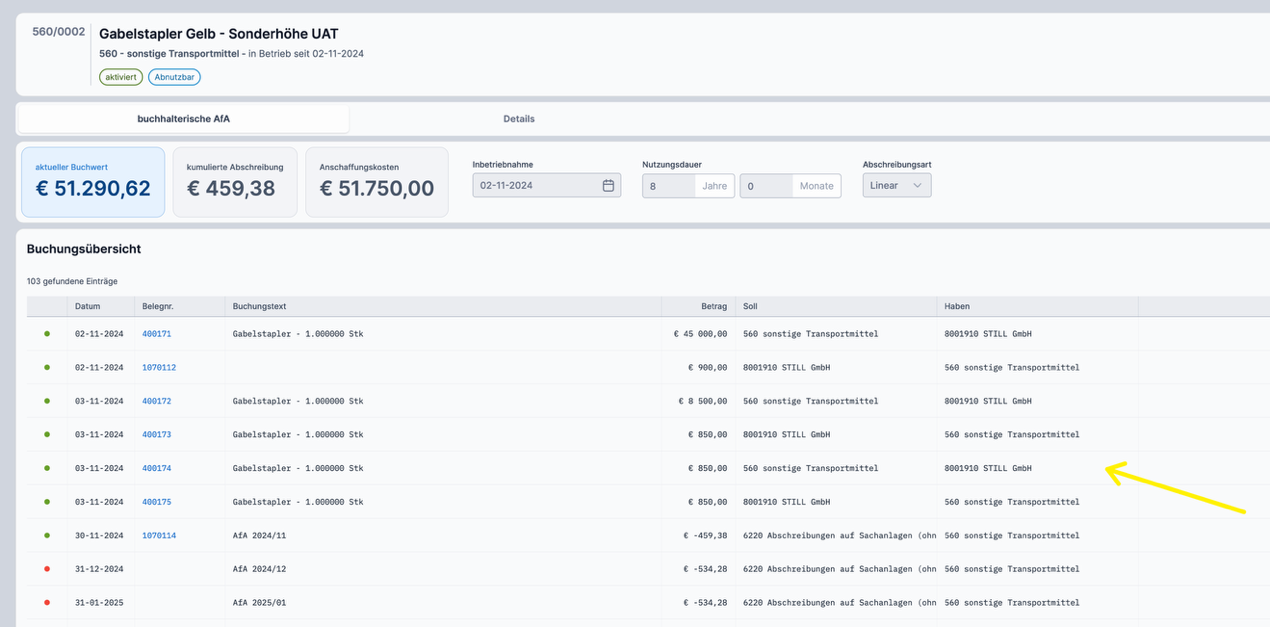
Task: Click red status dot for AfA 2024/12
Action: 47,569
